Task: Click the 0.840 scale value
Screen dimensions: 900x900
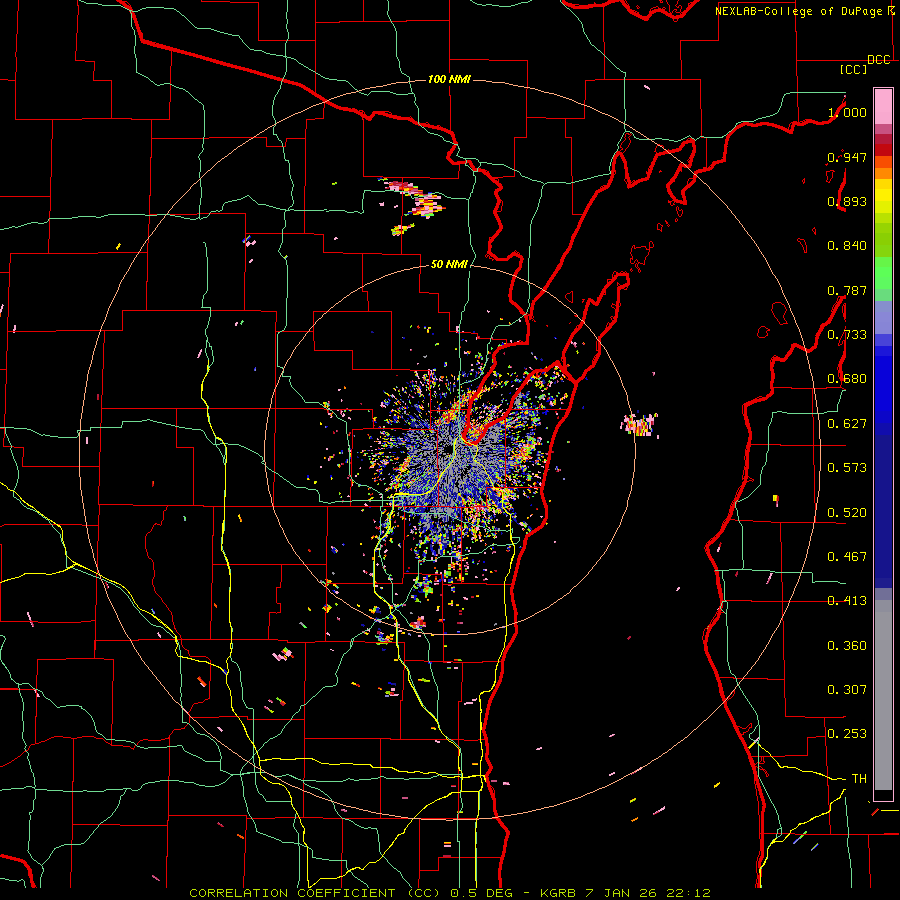Action: pyautogui.click(x=847, y=246)
